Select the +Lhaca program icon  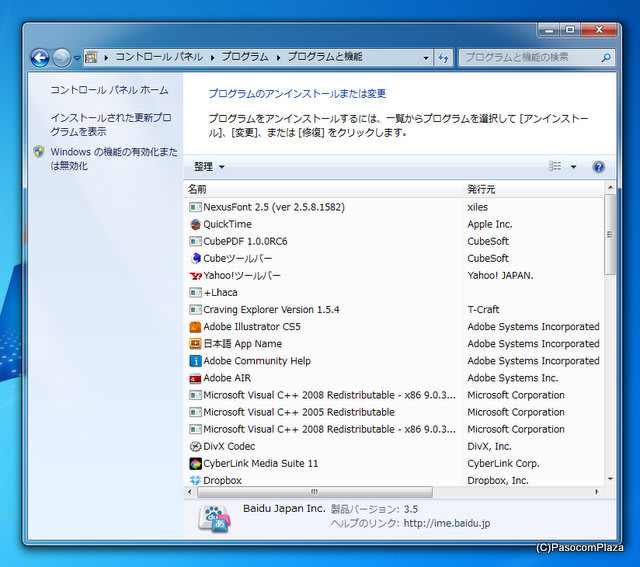[x=195, y=293]
